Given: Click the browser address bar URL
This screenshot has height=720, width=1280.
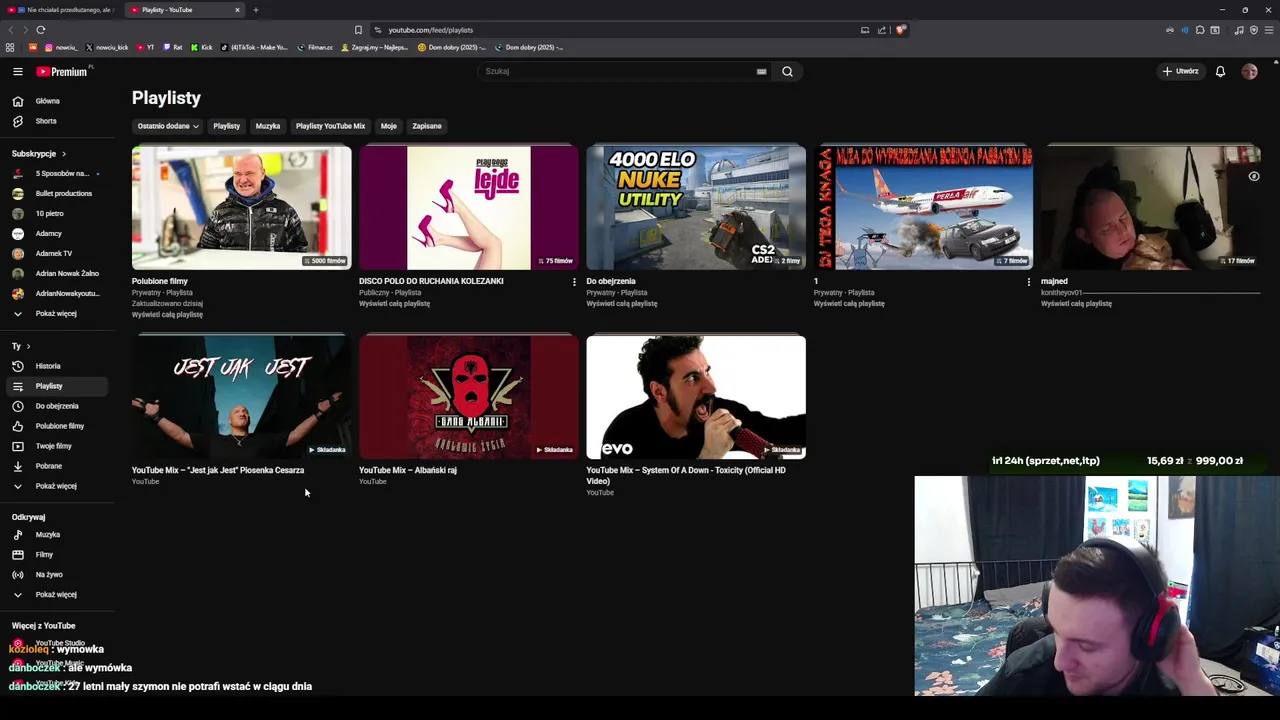Looking at the screenshot, I should (430, 30).
